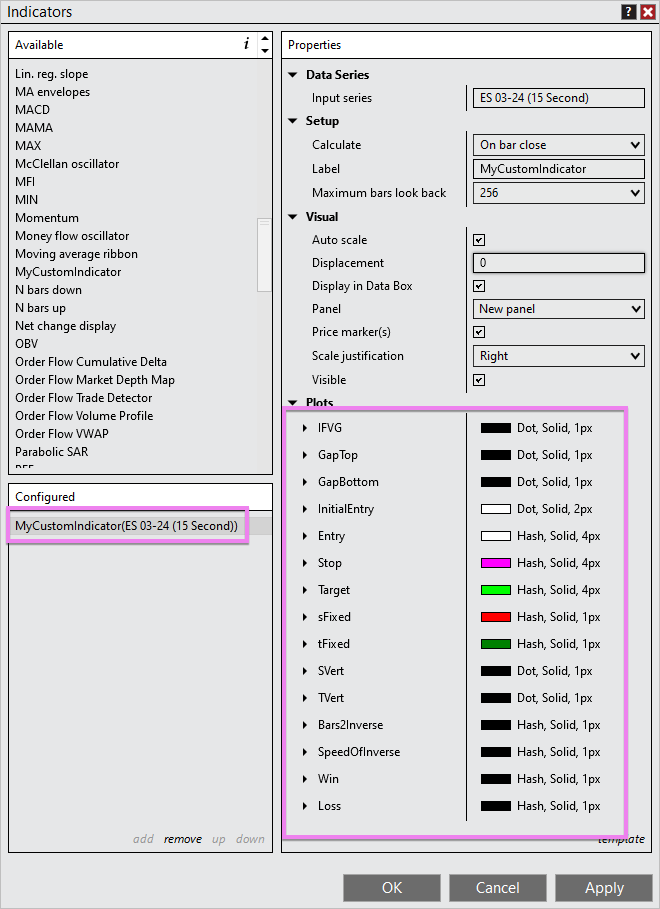660x909 pixels.
Task: Expand the TVert plot
Action: [304, 698]
